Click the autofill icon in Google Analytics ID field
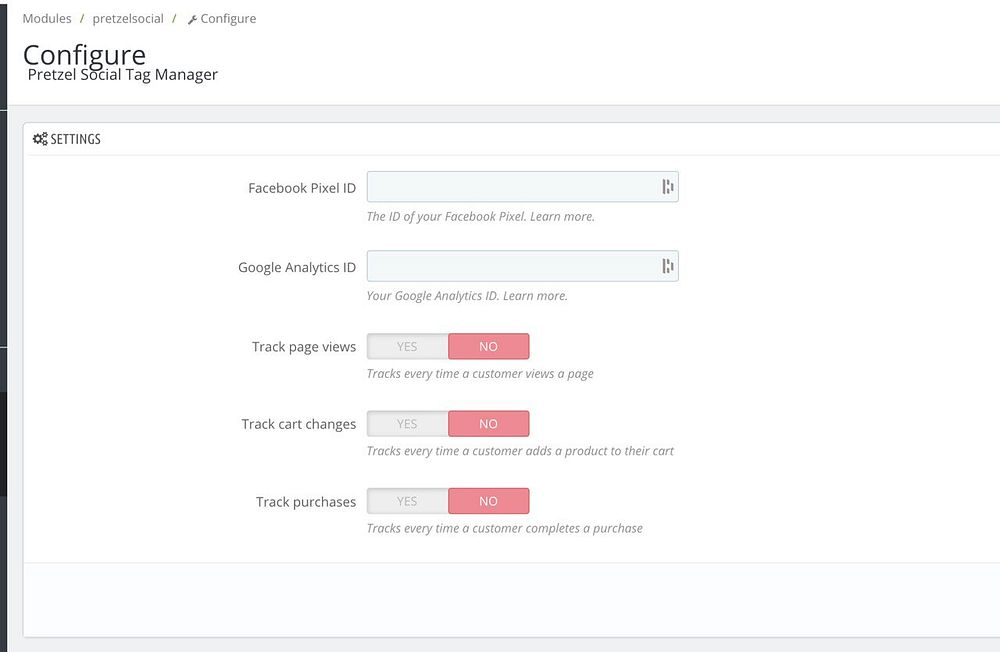1000x652 pixels. tap(667, 266)
